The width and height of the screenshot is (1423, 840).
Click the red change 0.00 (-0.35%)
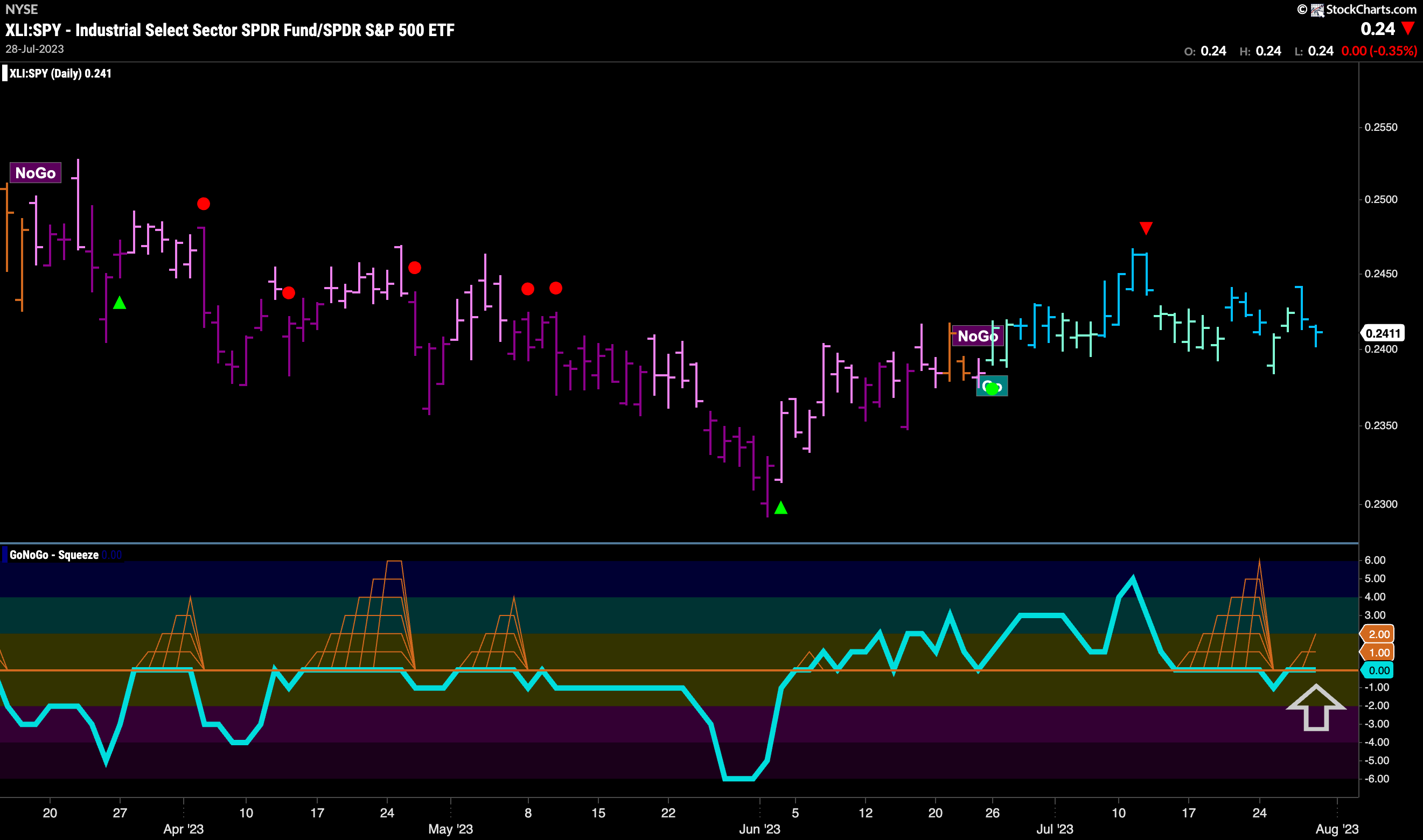pos(1379,51)
